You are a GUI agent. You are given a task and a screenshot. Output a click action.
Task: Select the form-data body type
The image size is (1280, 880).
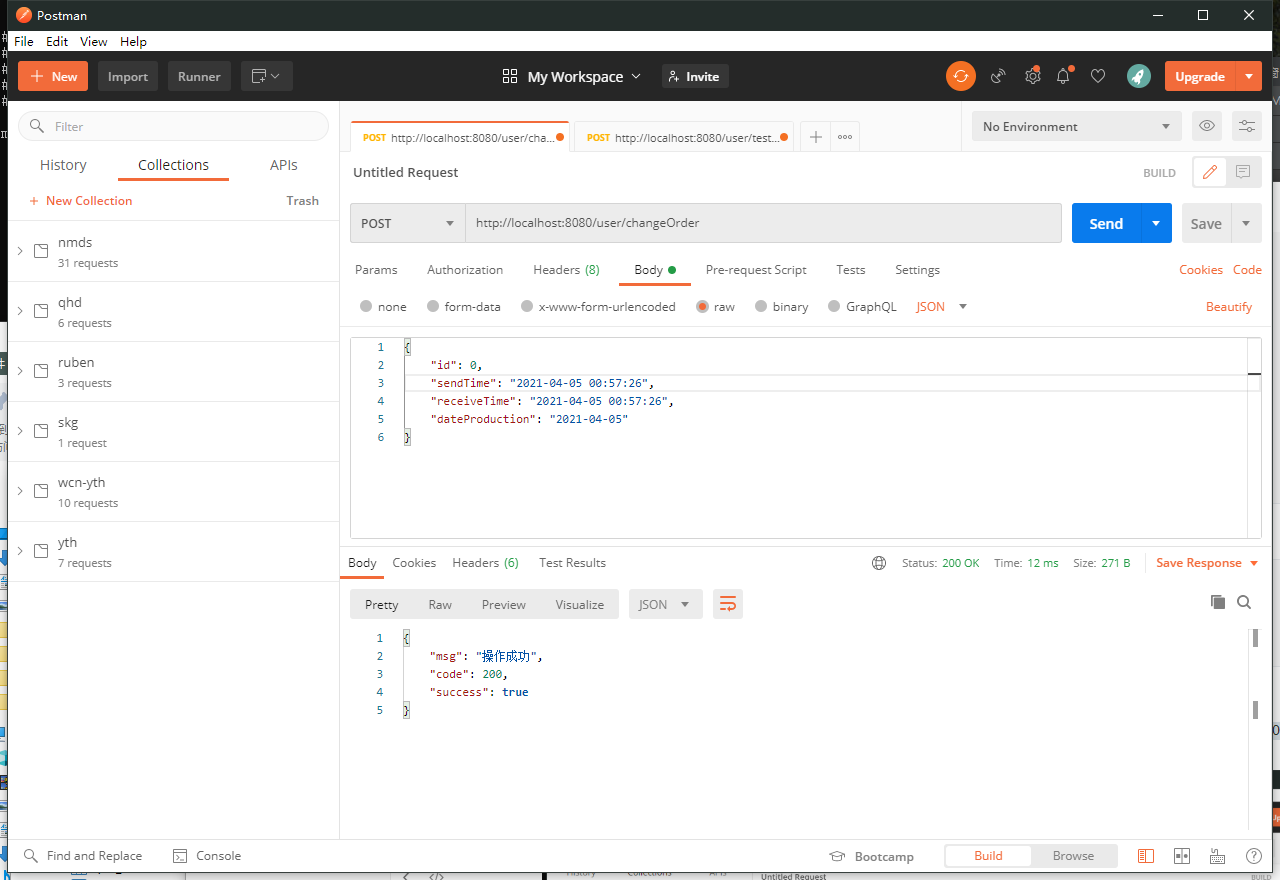433,307
